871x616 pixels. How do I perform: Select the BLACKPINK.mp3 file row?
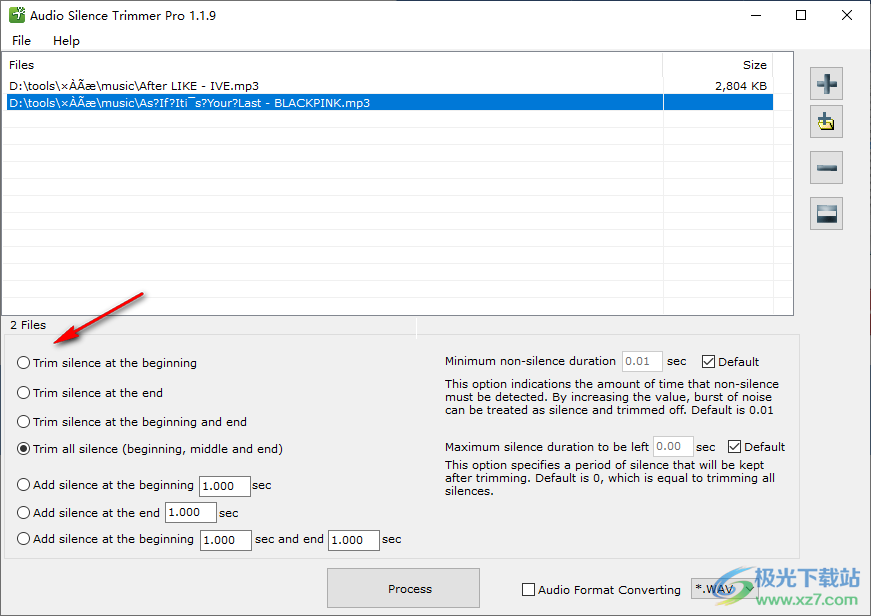(x=189, y=102)
